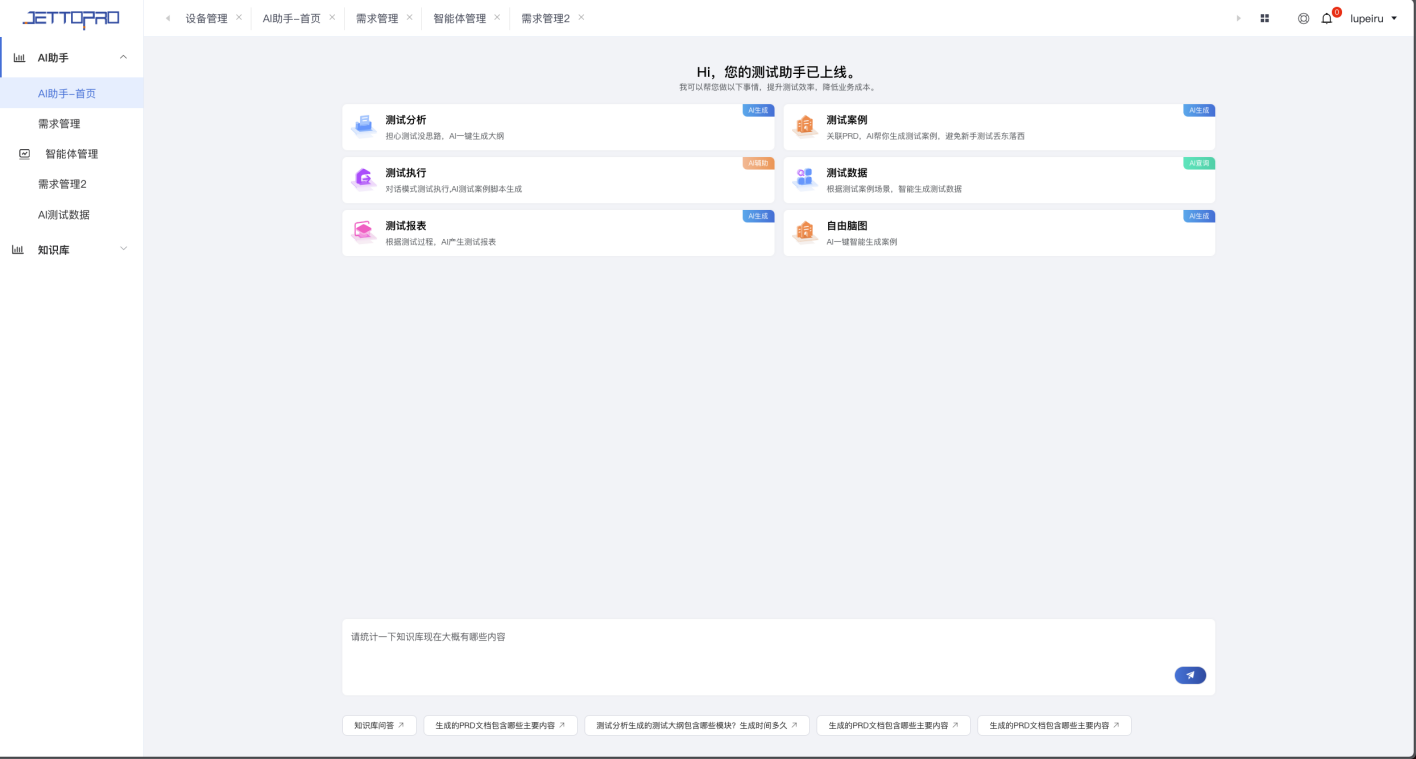
Task: Click the 测试分析 card icon
Action: 364,126
